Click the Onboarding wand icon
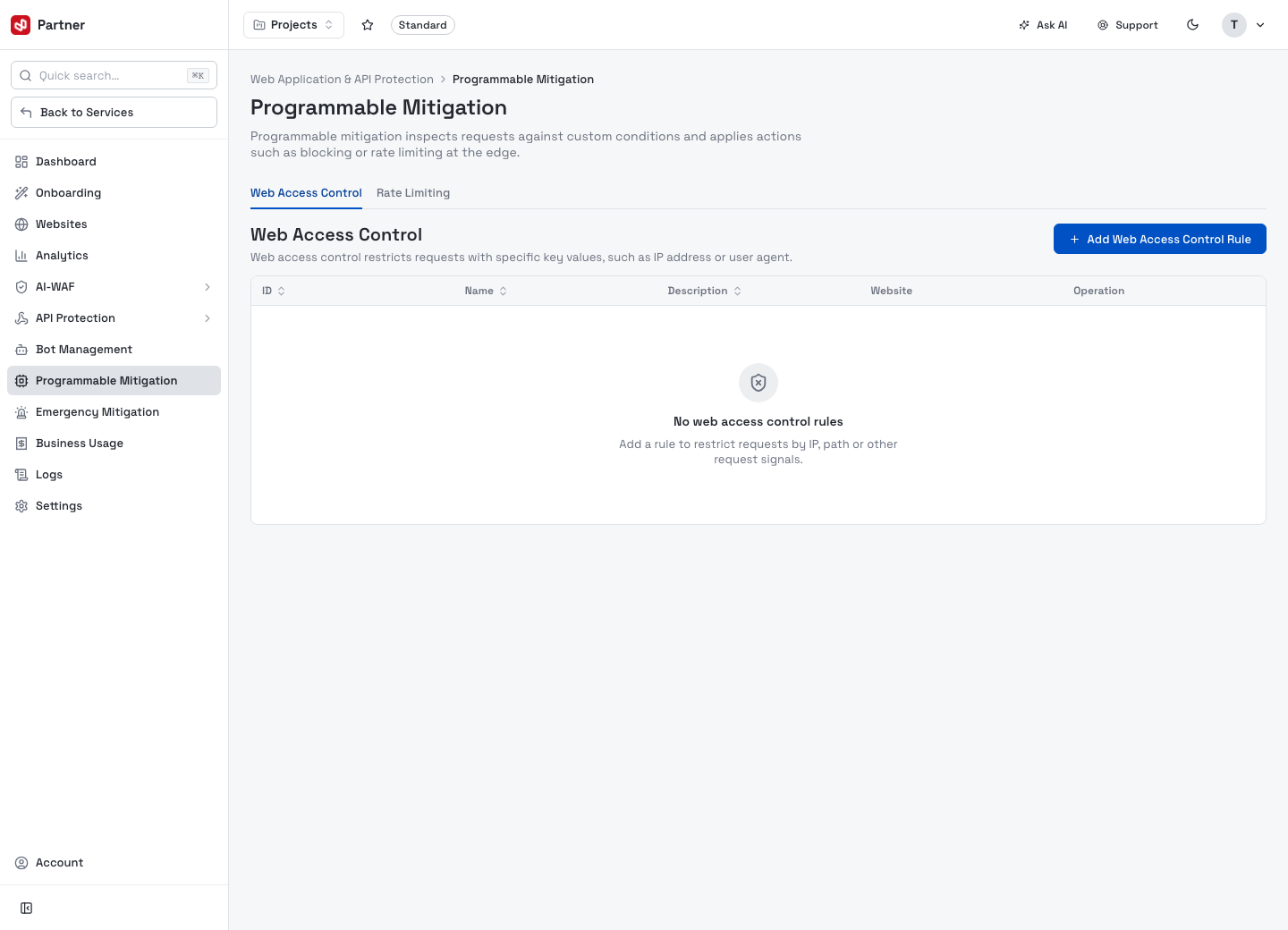 coord(21,193)
